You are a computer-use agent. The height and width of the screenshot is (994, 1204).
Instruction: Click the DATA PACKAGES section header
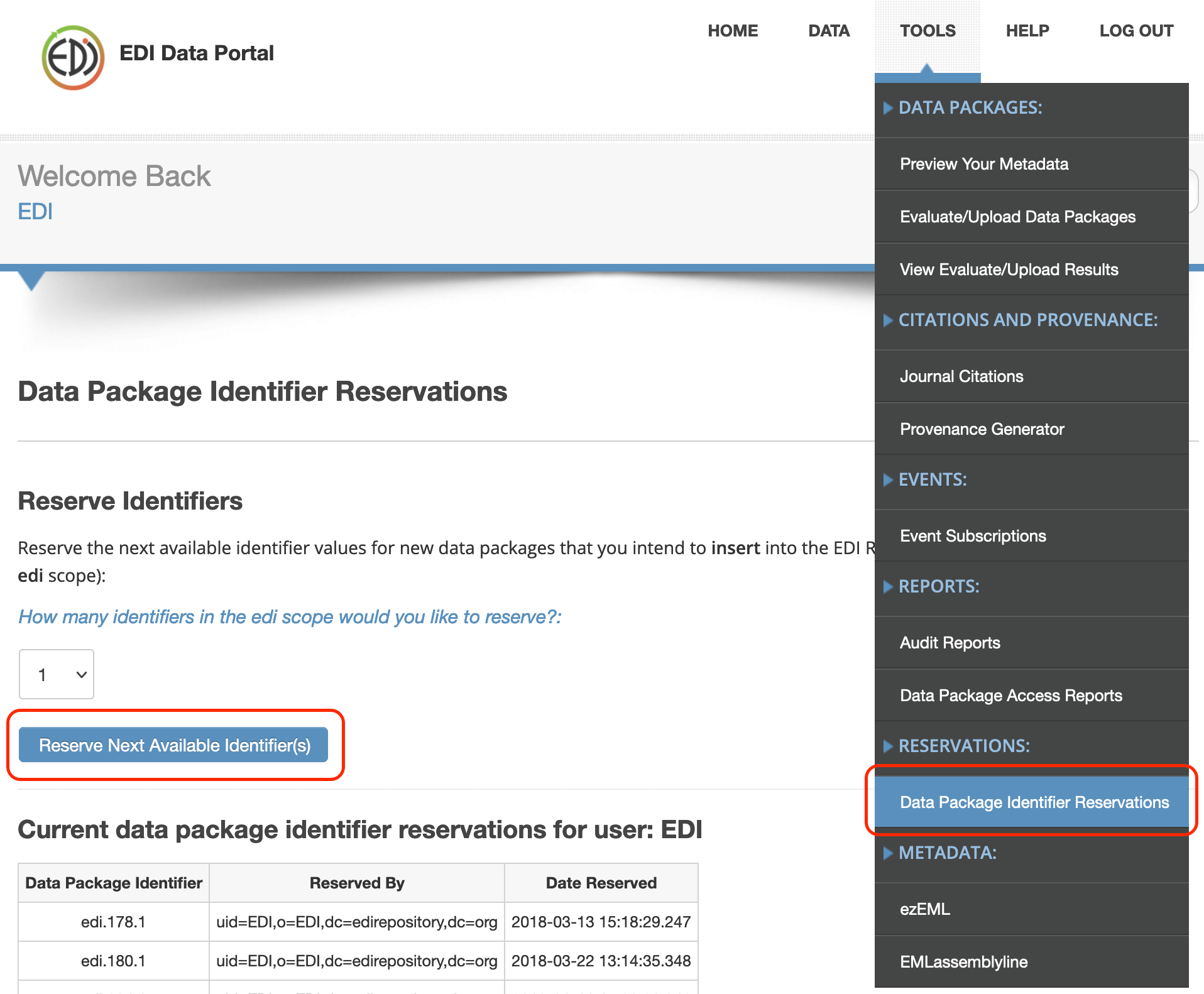(x=970, y=107)
